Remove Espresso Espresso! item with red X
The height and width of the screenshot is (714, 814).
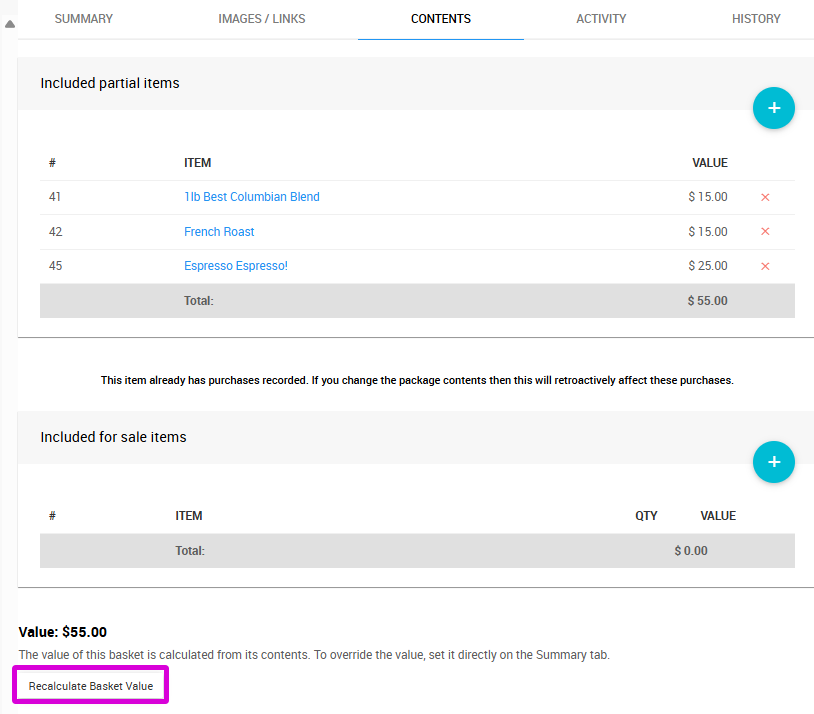click(765, 266)
